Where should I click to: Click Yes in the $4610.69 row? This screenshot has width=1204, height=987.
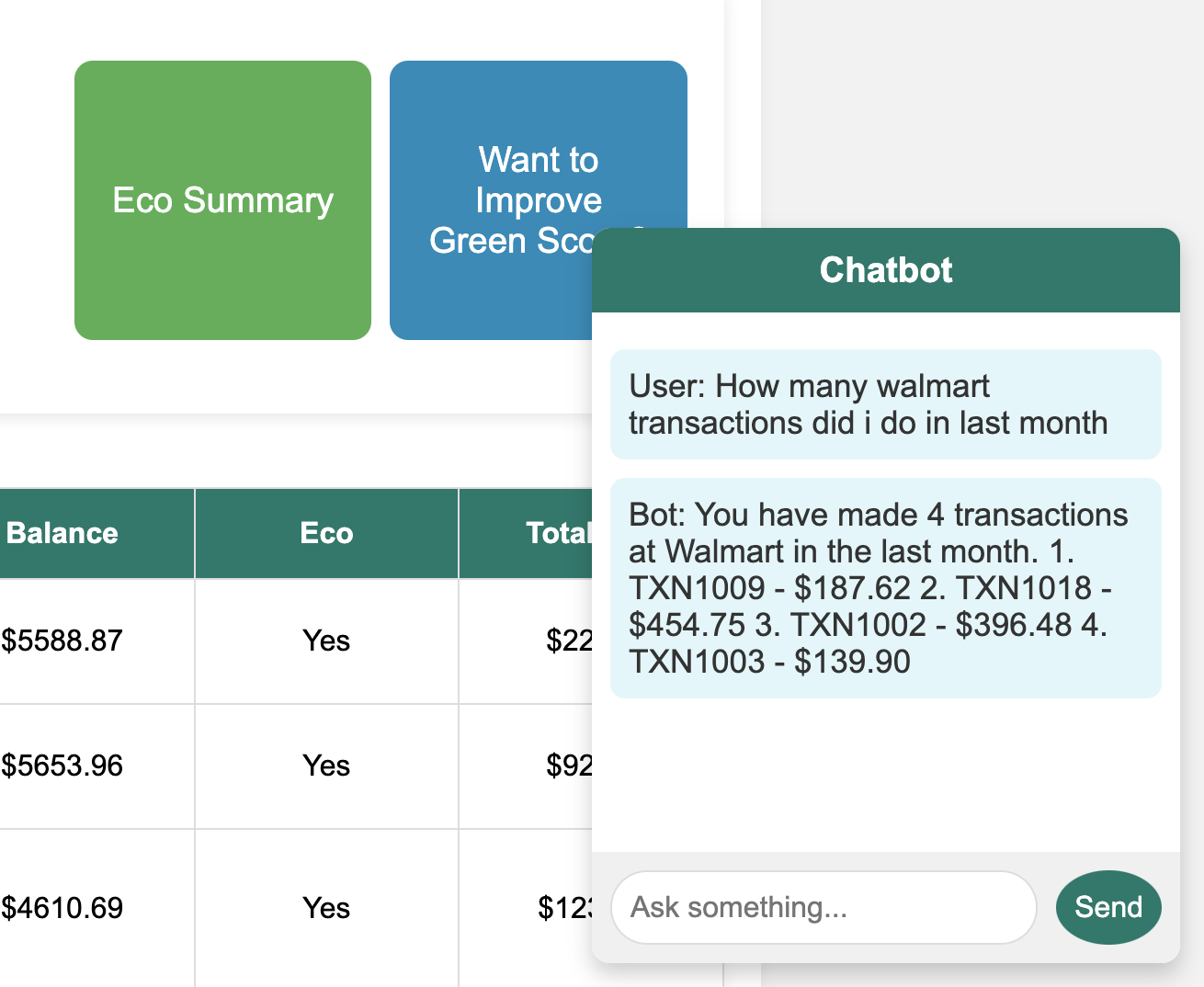(x=326, y=908)
